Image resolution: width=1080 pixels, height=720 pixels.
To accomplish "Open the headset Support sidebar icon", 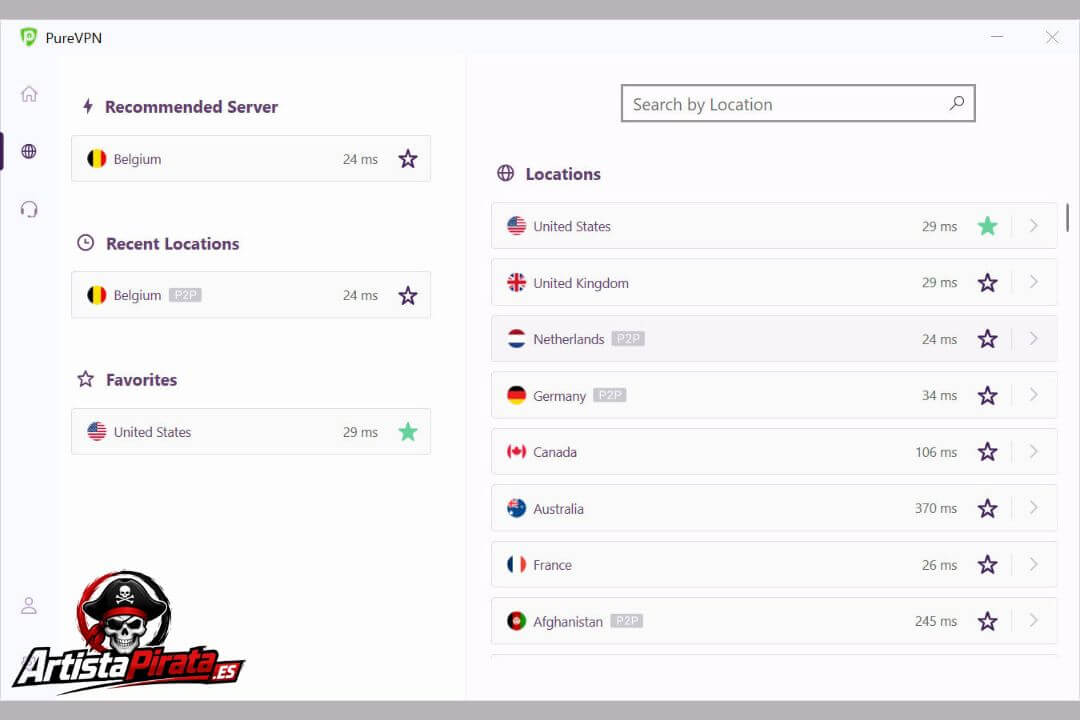I will click(29, 209).
